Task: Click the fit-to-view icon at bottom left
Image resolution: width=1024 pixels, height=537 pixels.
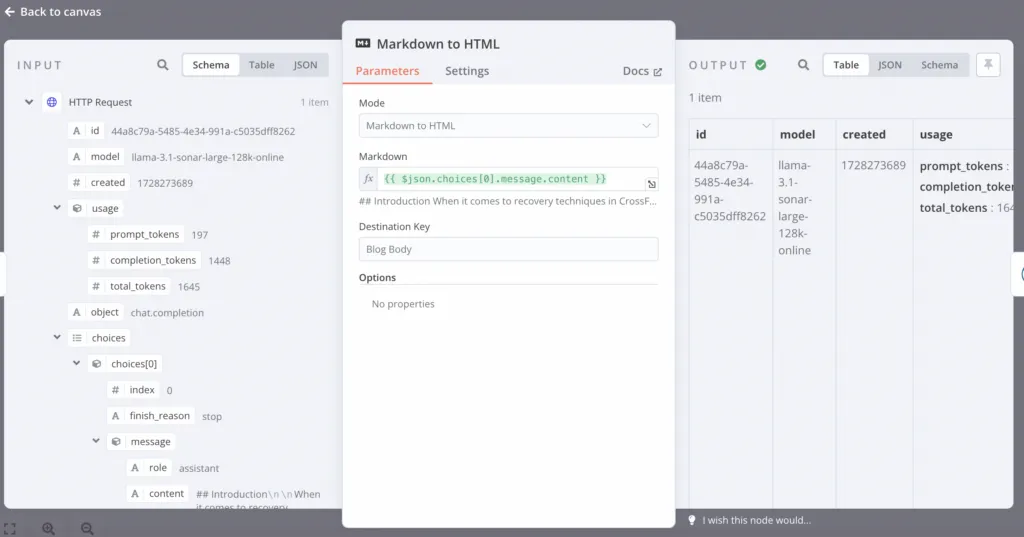Action: [9, 529]
